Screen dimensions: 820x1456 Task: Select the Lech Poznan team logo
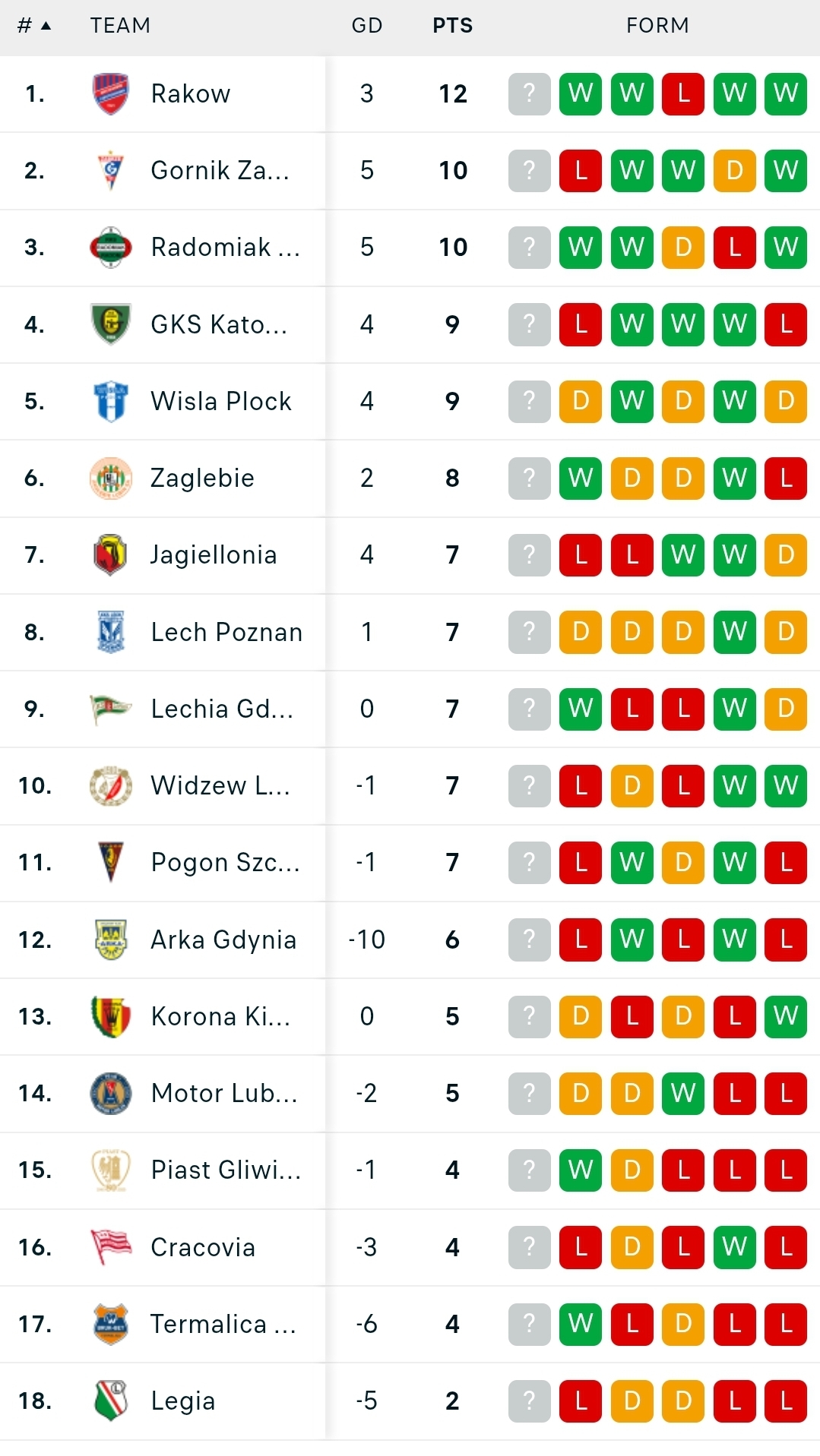[x=110, y=632]
